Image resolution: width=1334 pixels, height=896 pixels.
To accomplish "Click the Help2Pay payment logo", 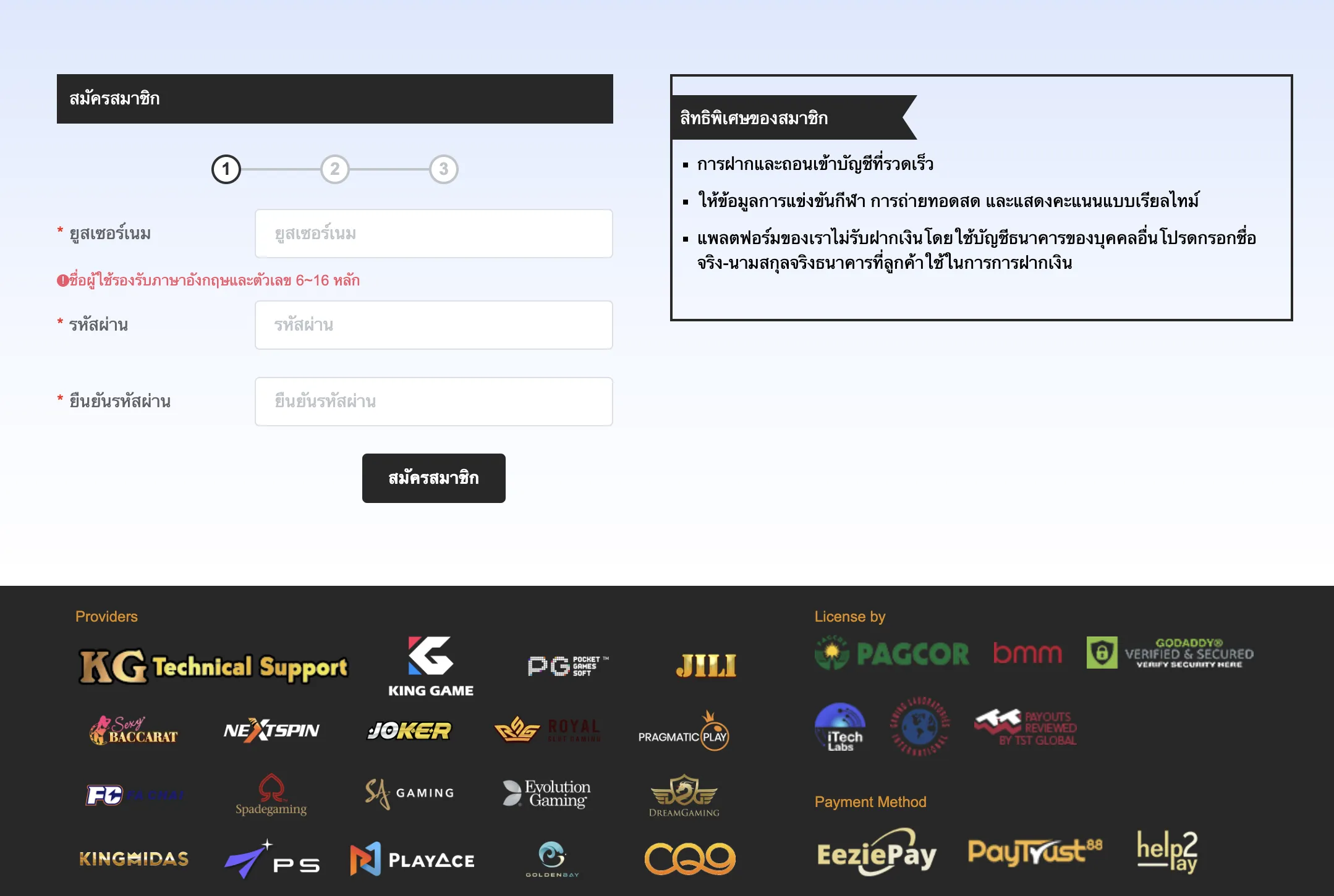I will 1167,852.
